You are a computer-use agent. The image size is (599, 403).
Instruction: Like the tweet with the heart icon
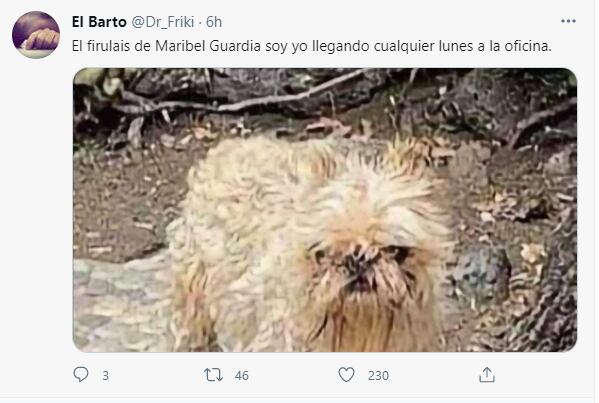click(x=346, y=375)
